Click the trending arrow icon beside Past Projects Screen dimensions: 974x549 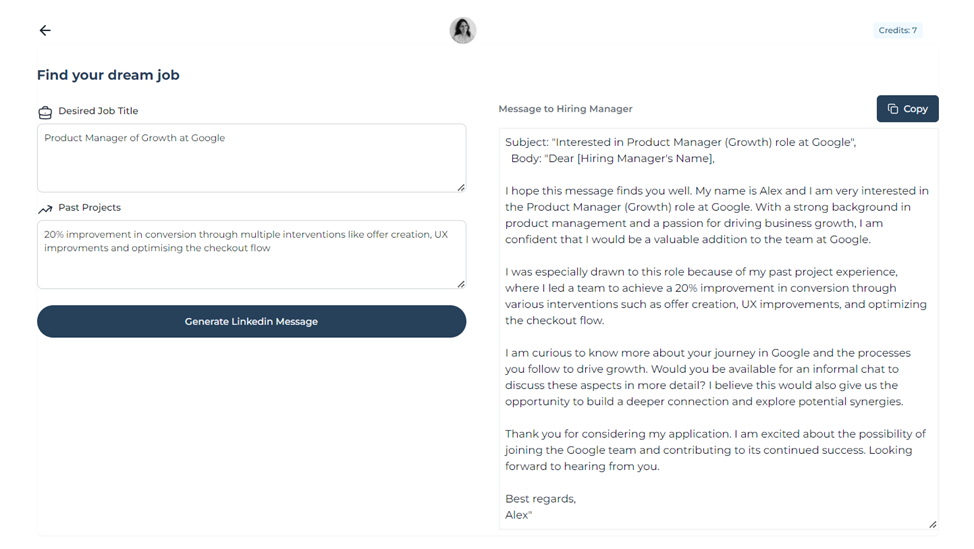pyautogui.click(x=45, y=209)
